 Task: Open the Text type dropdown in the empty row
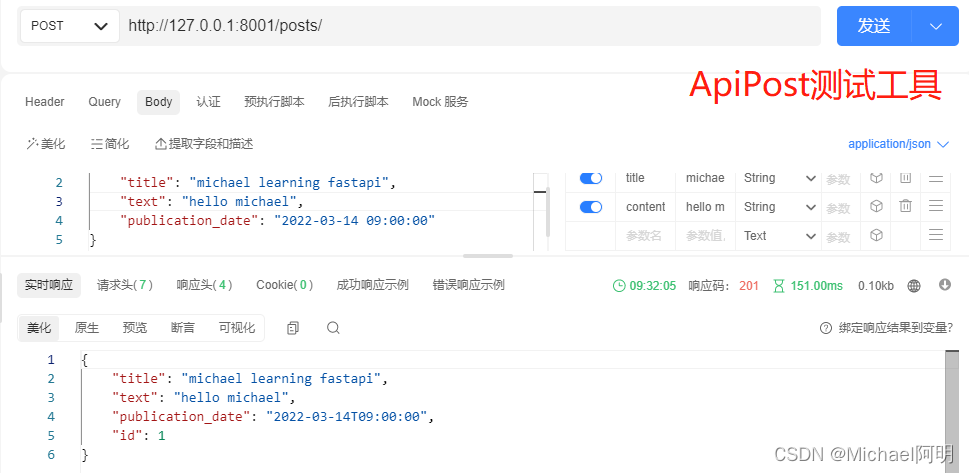[779, 236]
